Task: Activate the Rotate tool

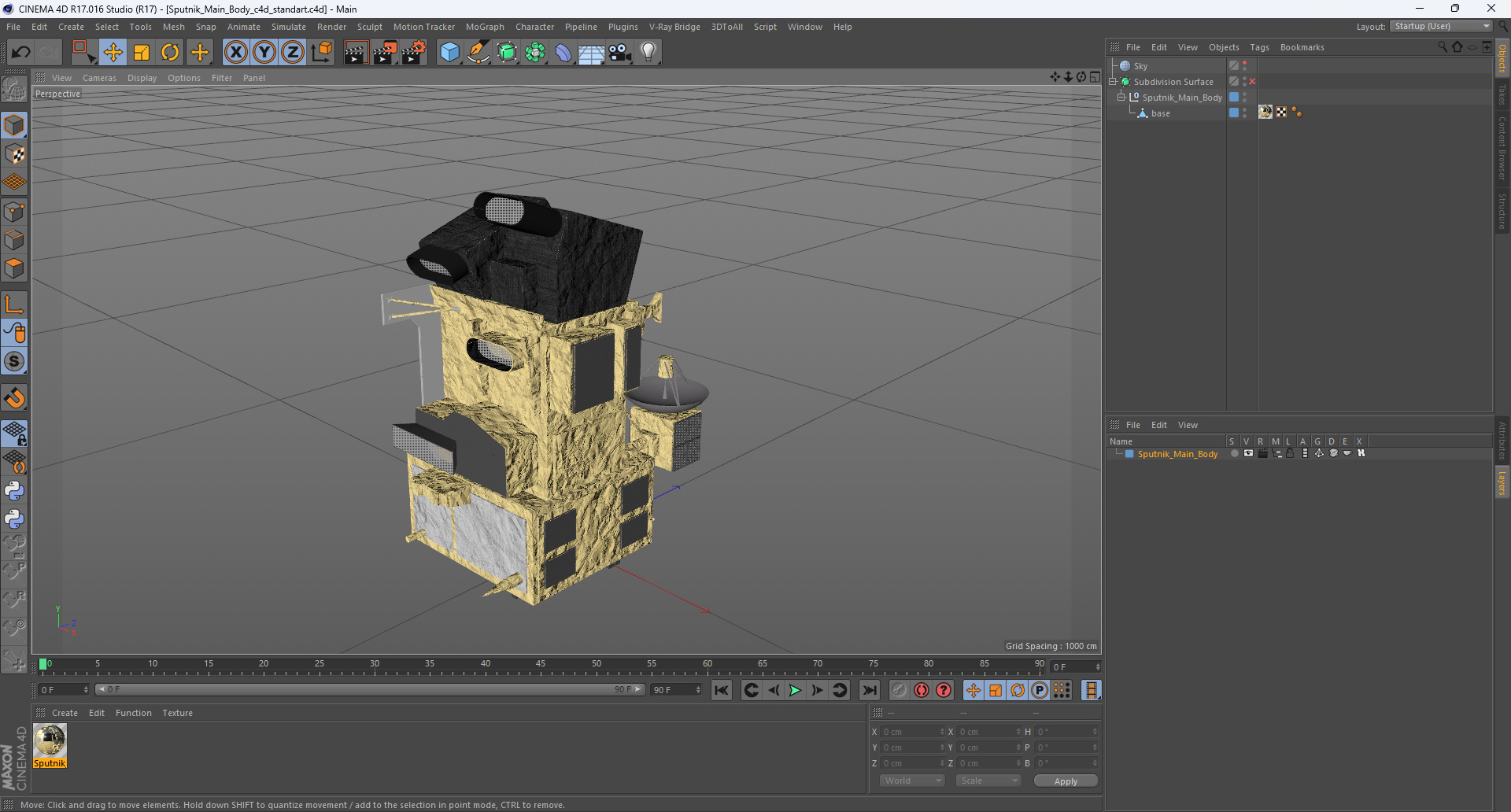Action: point(170,53)
